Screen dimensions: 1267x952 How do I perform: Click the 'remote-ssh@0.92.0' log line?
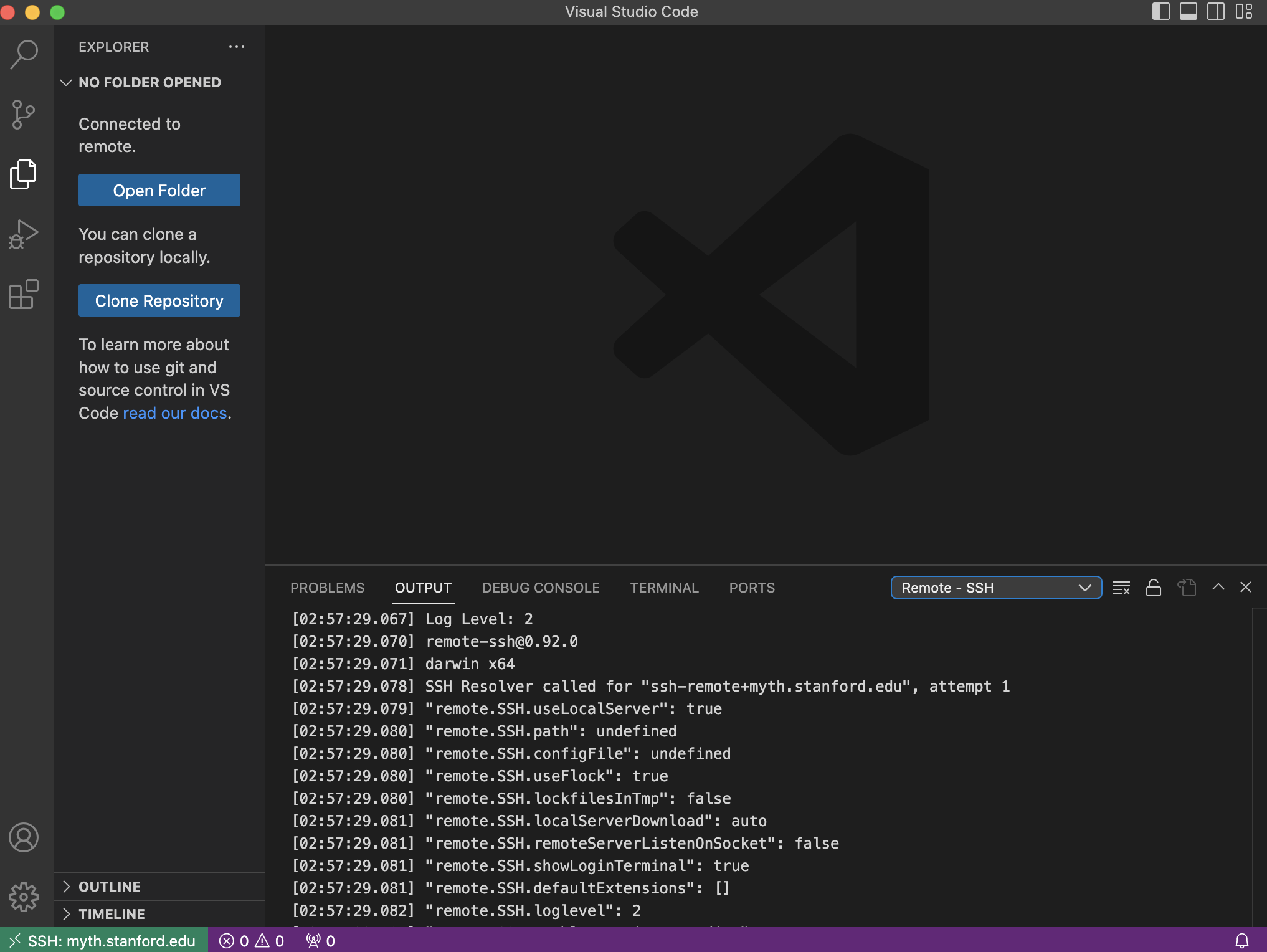(435, 641)
